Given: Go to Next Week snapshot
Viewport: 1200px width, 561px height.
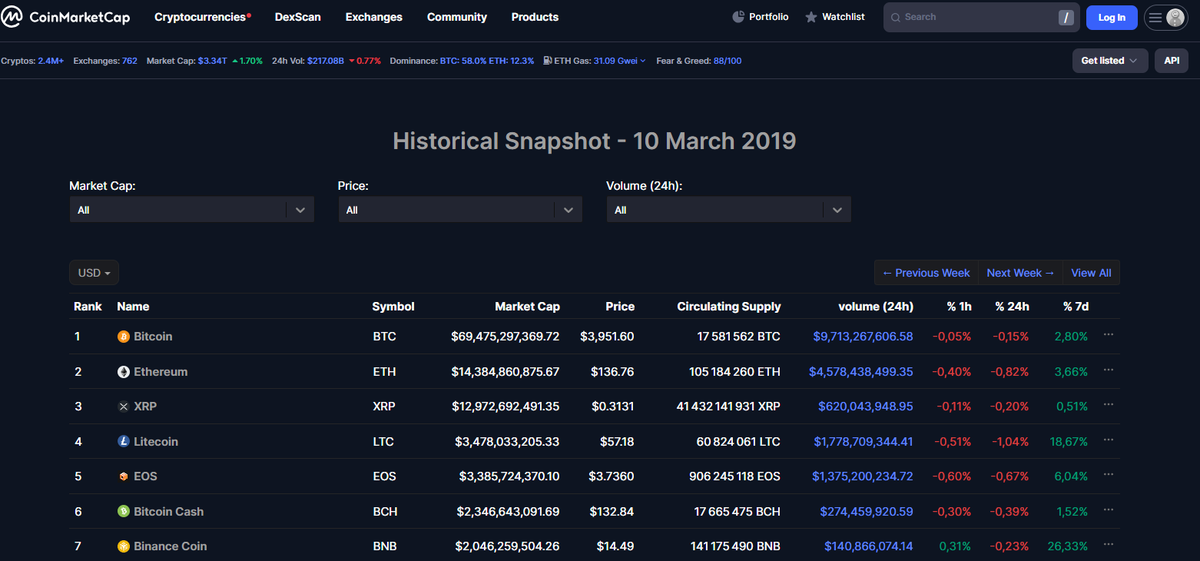Looking at the screenshot, I should [x=1021, y=273].
